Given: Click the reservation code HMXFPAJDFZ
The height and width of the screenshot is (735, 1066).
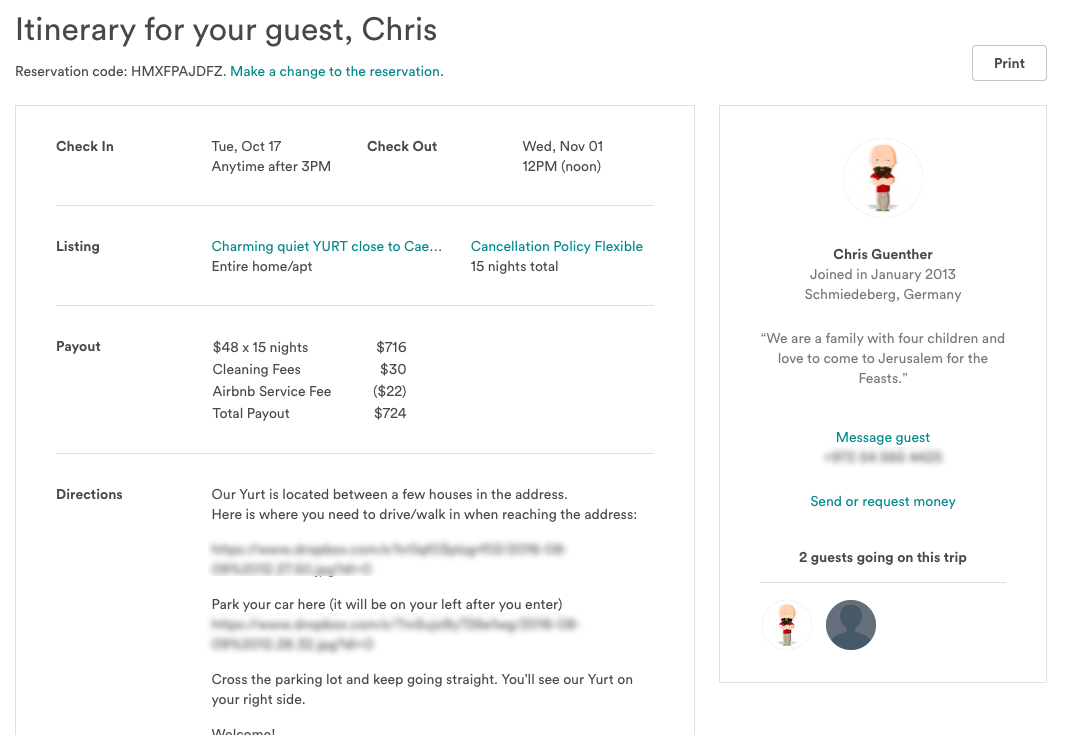Looking at the screenshot, I should tap(178, 72).
